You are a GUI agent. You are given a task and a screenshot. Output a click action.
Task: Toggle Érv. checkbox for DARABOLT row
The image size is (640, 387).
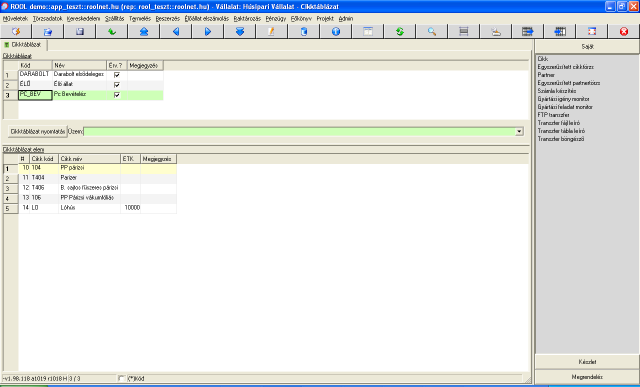(x=117, y=75)
